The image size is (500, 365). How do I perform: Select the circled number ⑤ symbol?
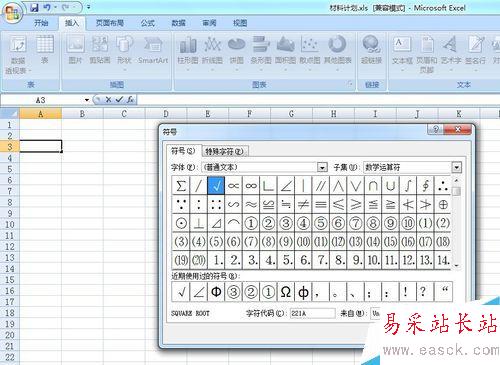(321, 223)
